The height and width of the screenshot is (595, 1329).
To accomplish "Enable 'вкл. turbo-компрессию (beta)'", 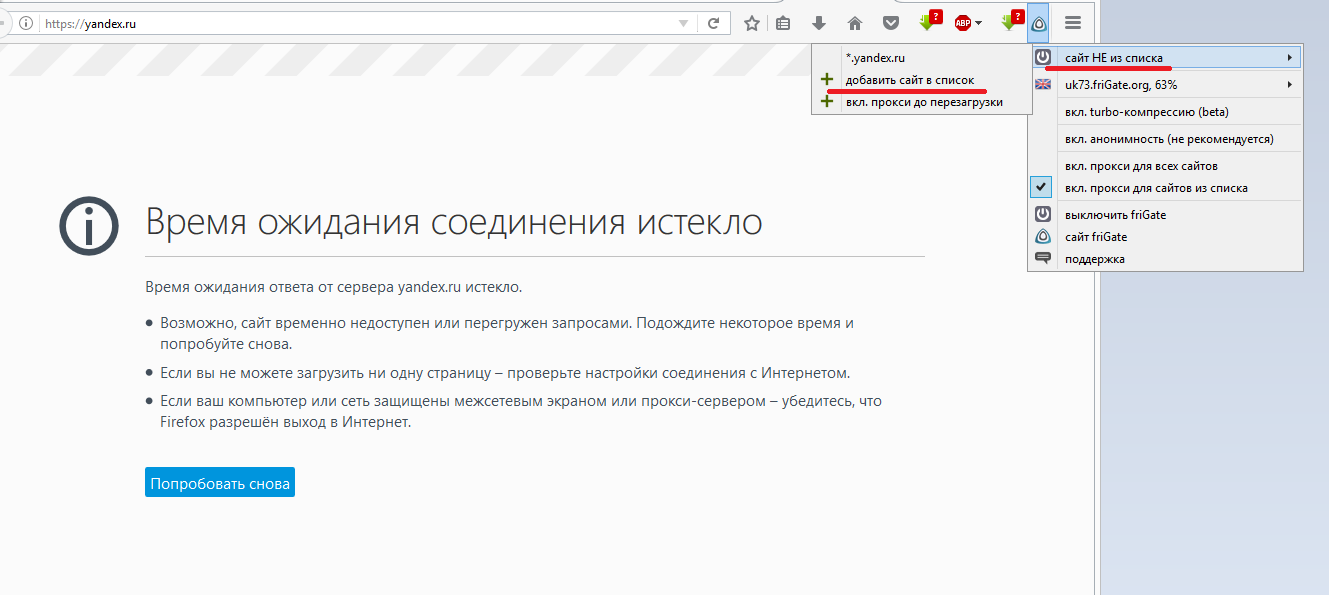I will click(1166, 112).
